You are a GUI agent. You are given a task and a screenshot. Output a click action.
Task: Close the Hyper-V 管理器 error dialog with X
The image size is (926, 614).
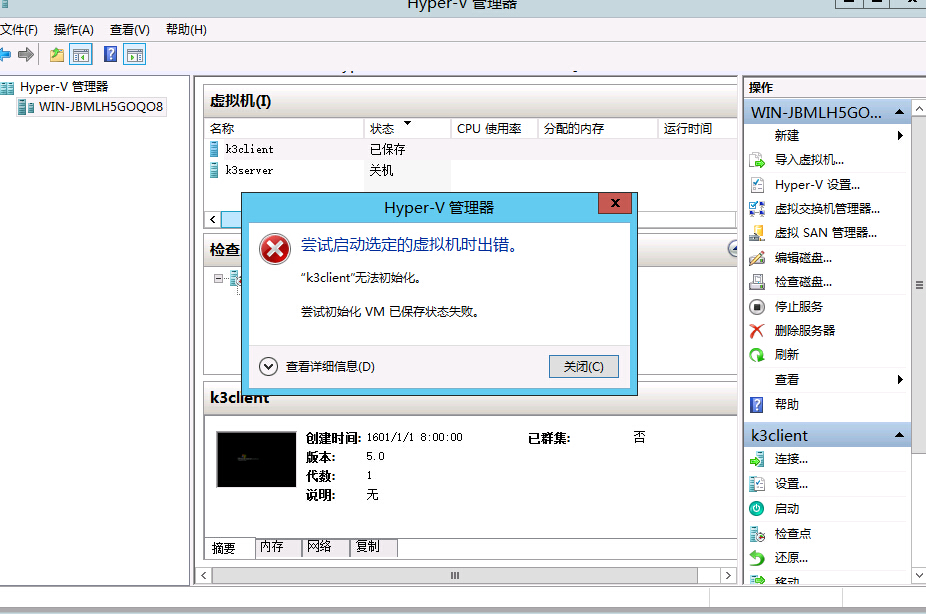click(x=615, y=203)
